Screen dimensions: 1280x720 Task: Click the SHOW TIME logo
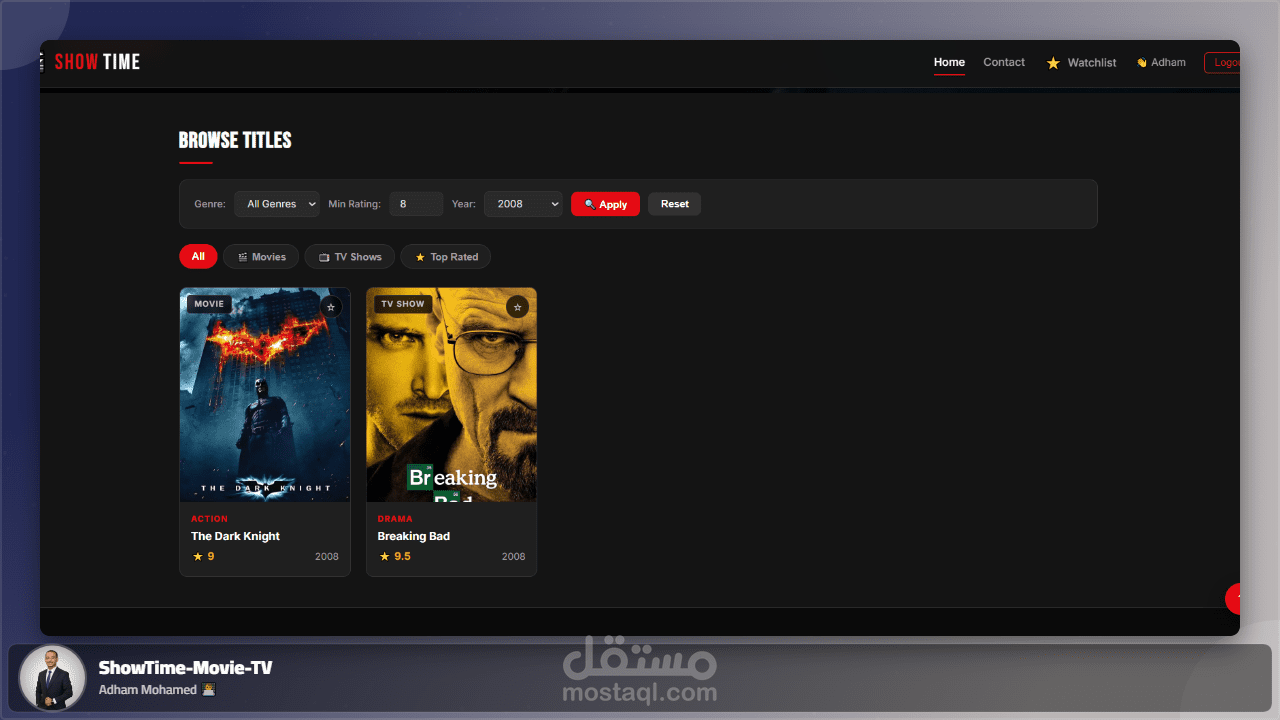click(x=97, y=62)
